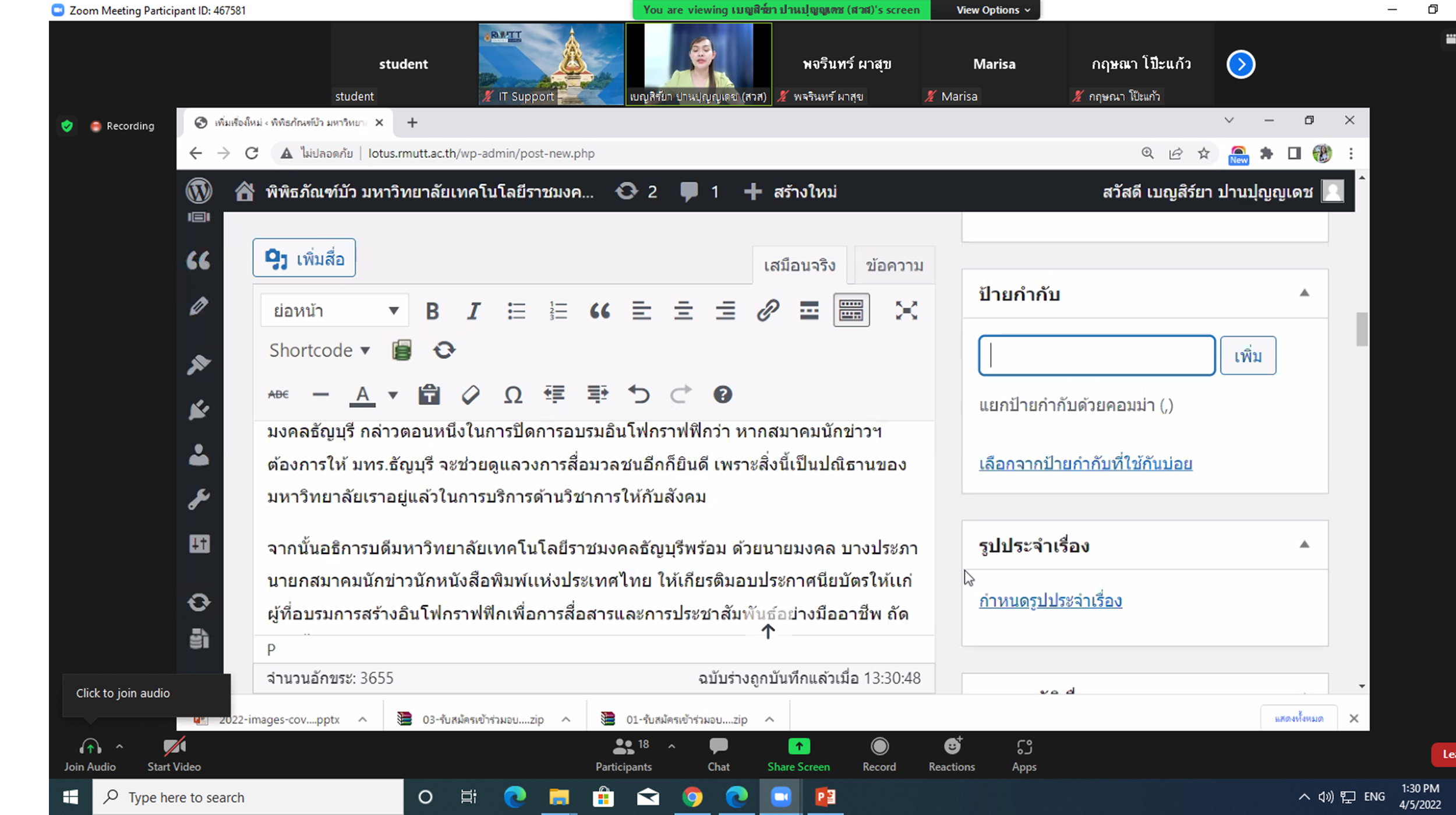Click the green table icon next to Shortcode
This screenshot has width=1456, height=815.
pyautogui.click(x=402, y=350)
